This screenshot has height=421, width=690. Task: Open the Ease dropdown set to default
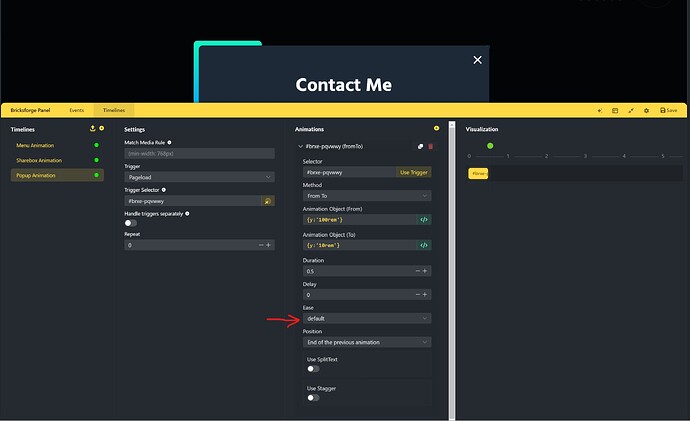tap(367, 318)
